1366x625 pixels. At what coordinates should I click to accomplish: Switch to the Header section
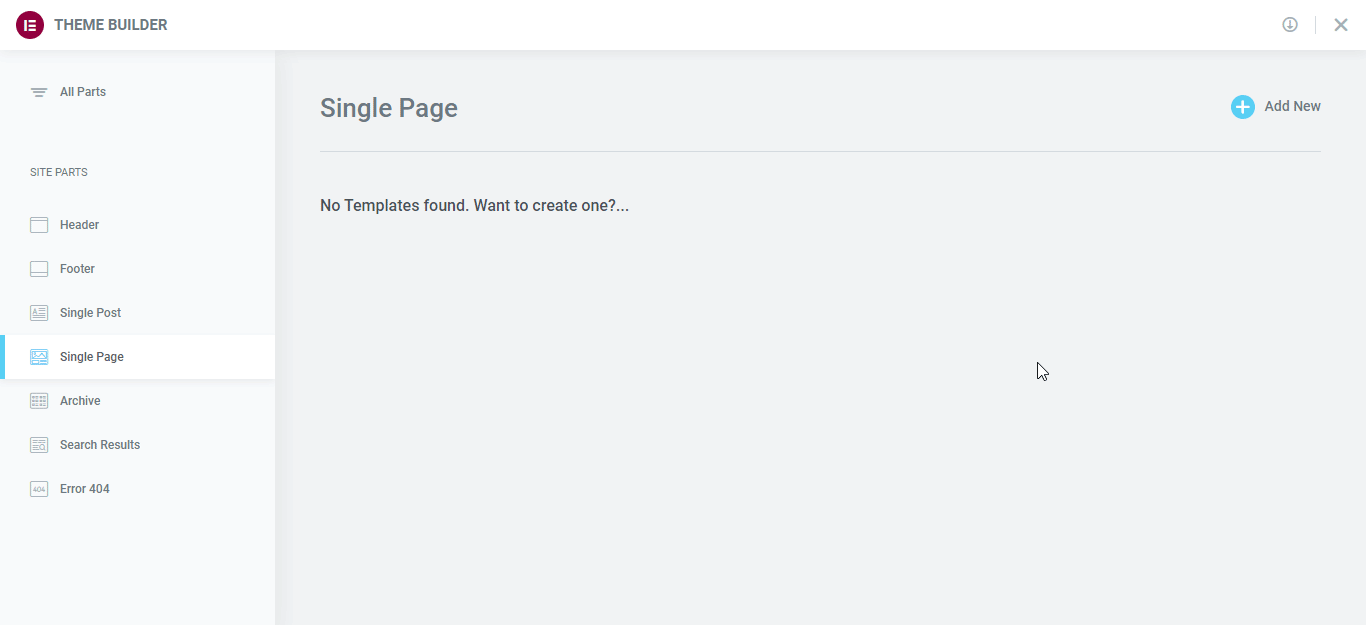pos(78,224)
